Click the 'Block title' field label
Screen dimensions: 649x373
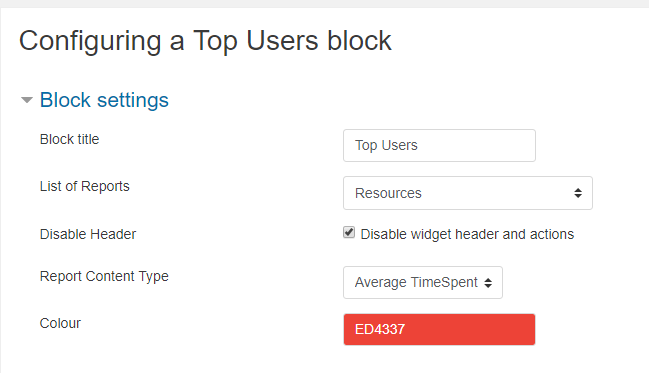coord(70,140)
